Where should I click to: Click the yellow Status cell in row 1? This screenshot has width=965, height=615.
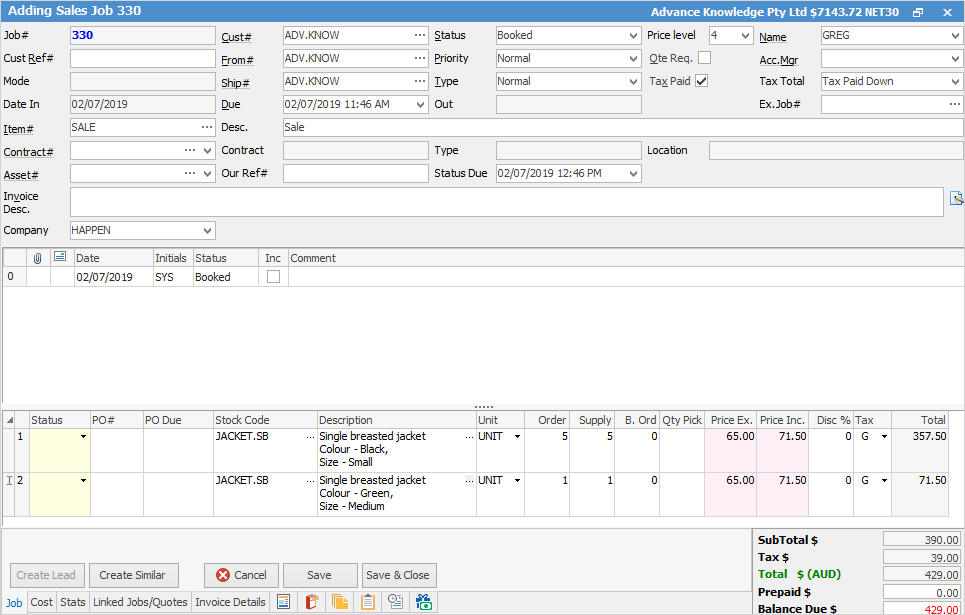59,451
